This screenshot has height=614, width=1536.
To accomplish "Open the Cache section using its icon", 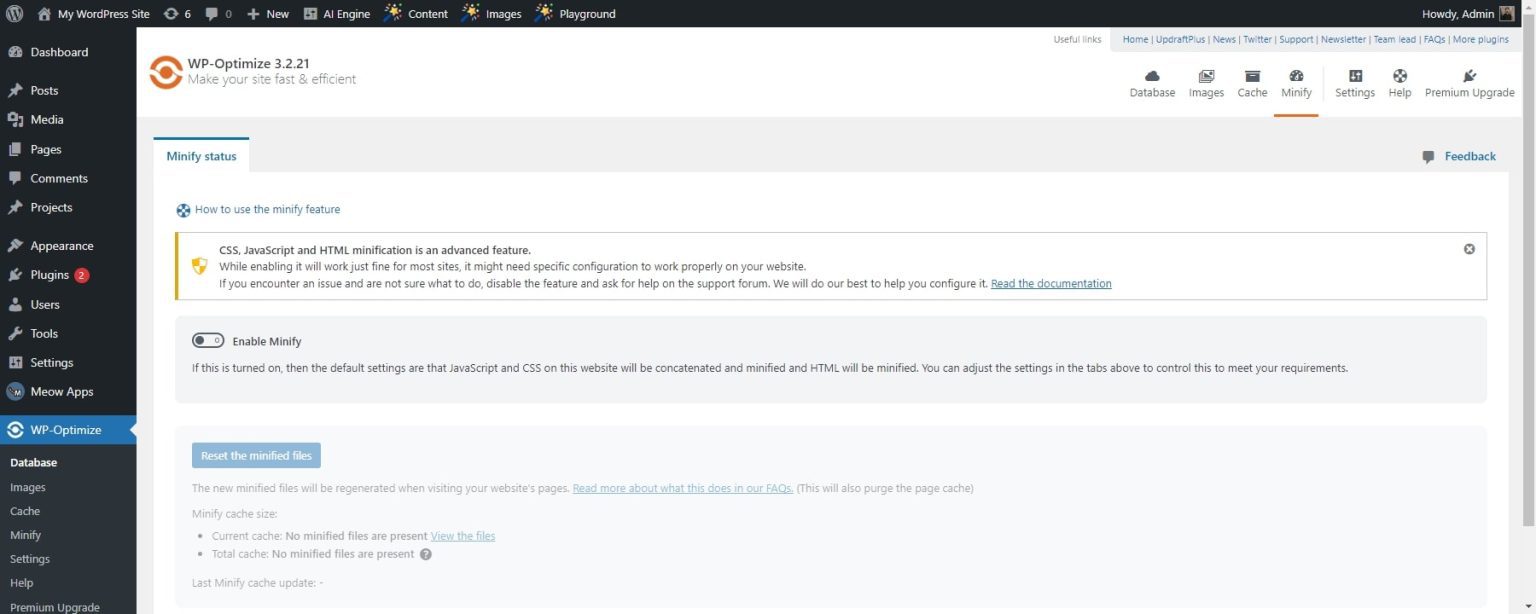I will coord(1251,80).
